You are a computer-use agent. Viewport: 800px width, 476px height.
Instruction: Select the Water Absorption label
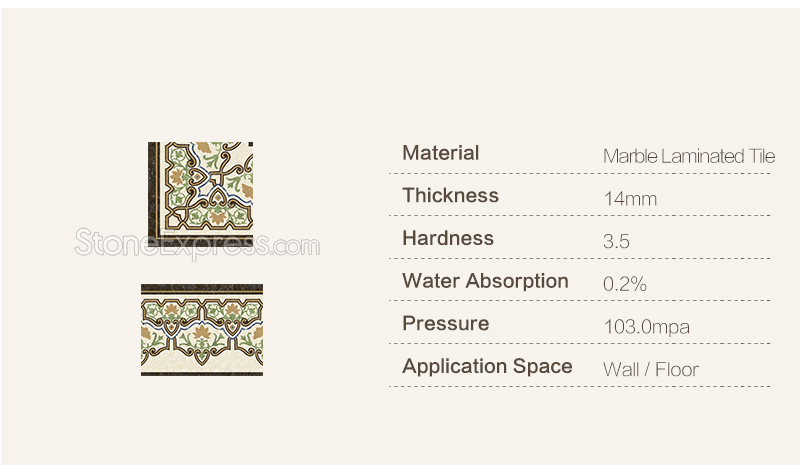click(485, 281)
